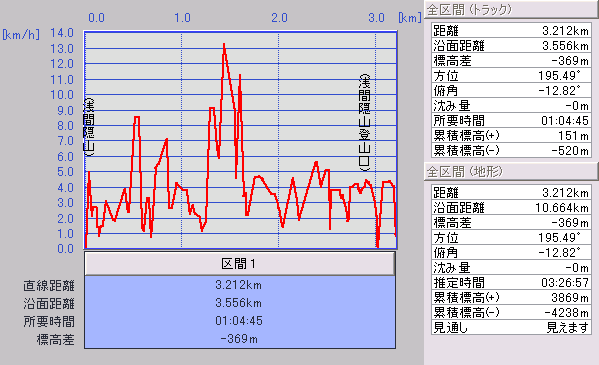Click the -369m value in the section table
This screenshot has width=599, height=365.
click(x=239, y=339)
